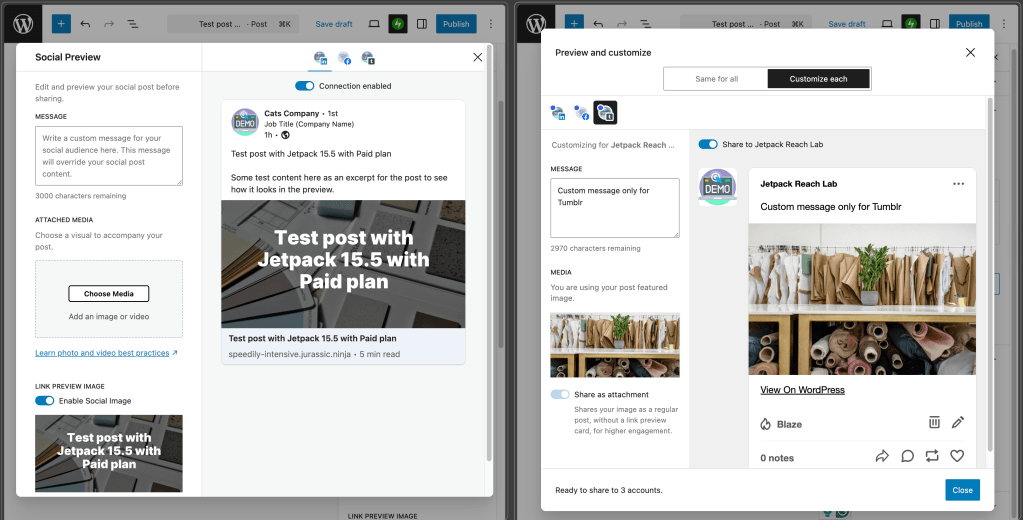Turn off Share to Jetpack Reach Lab
The height and width of the screenshot is (520, 1023).
708,144
